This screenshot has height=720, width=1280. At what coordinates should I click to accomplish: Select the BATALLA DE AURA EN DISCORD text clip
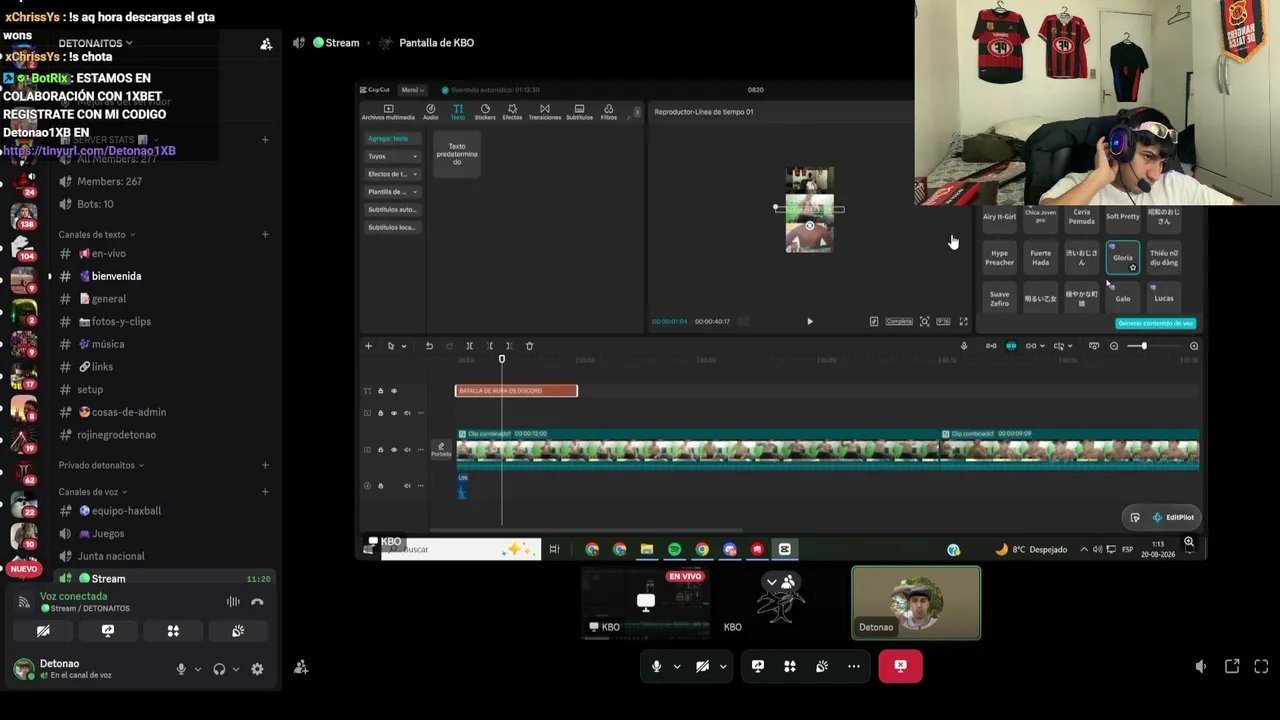click(516, 391)
